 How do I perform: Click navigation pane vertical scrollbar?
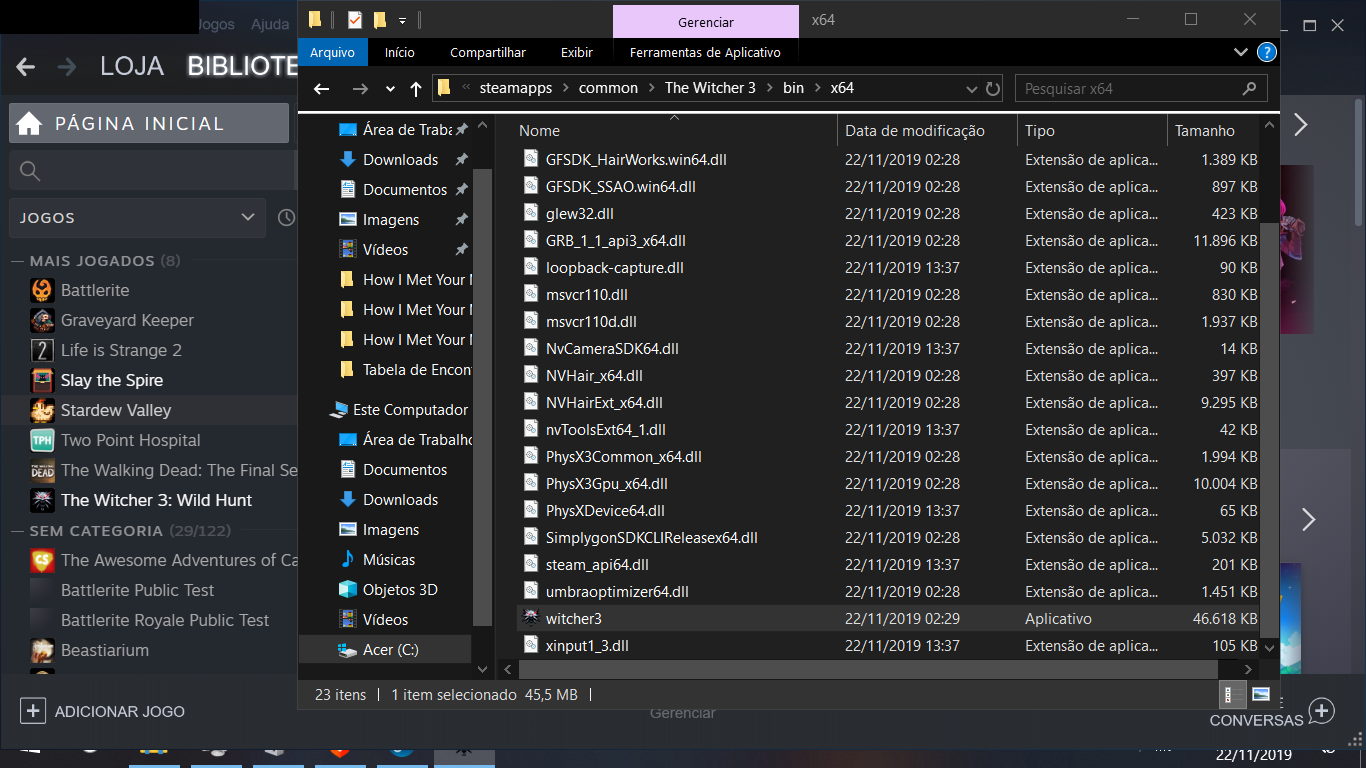[x=482, y=395]
